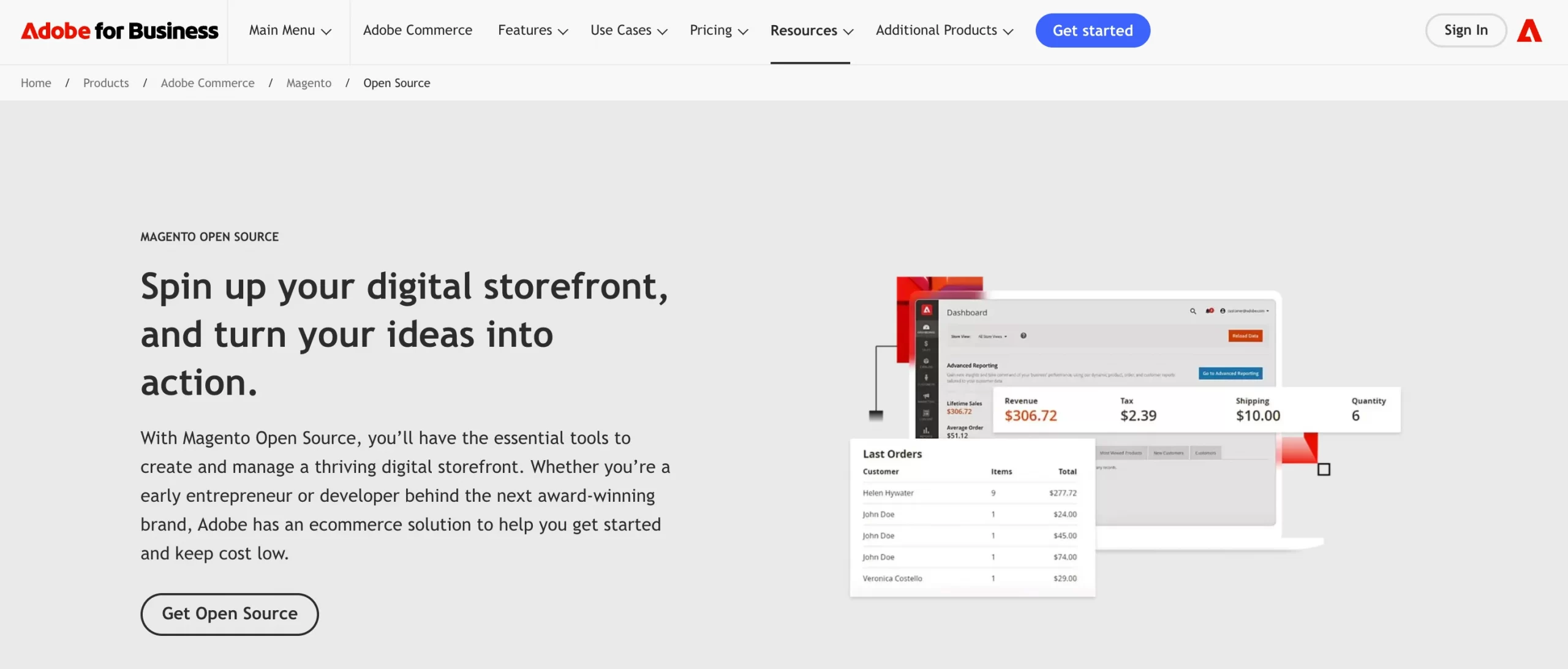Click the $74.00 John Doe total
The width and height of the screenshot is (1568, 669).
coord(1065,557)
